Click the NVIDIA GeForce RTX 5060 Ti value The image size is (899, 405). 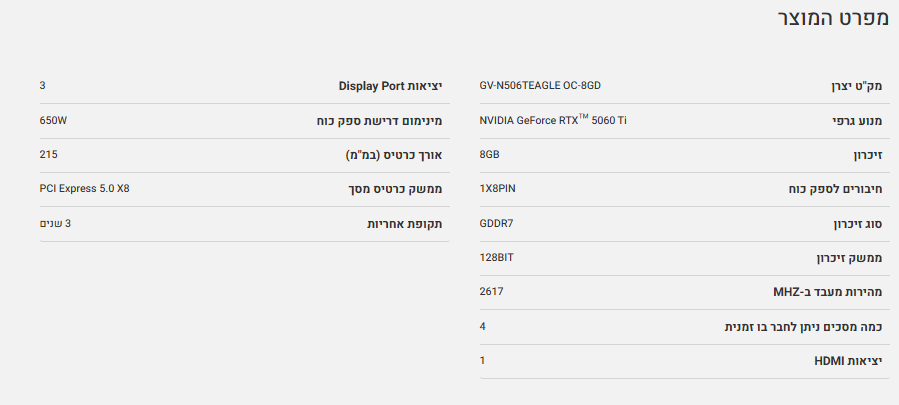tap(553, 120)
